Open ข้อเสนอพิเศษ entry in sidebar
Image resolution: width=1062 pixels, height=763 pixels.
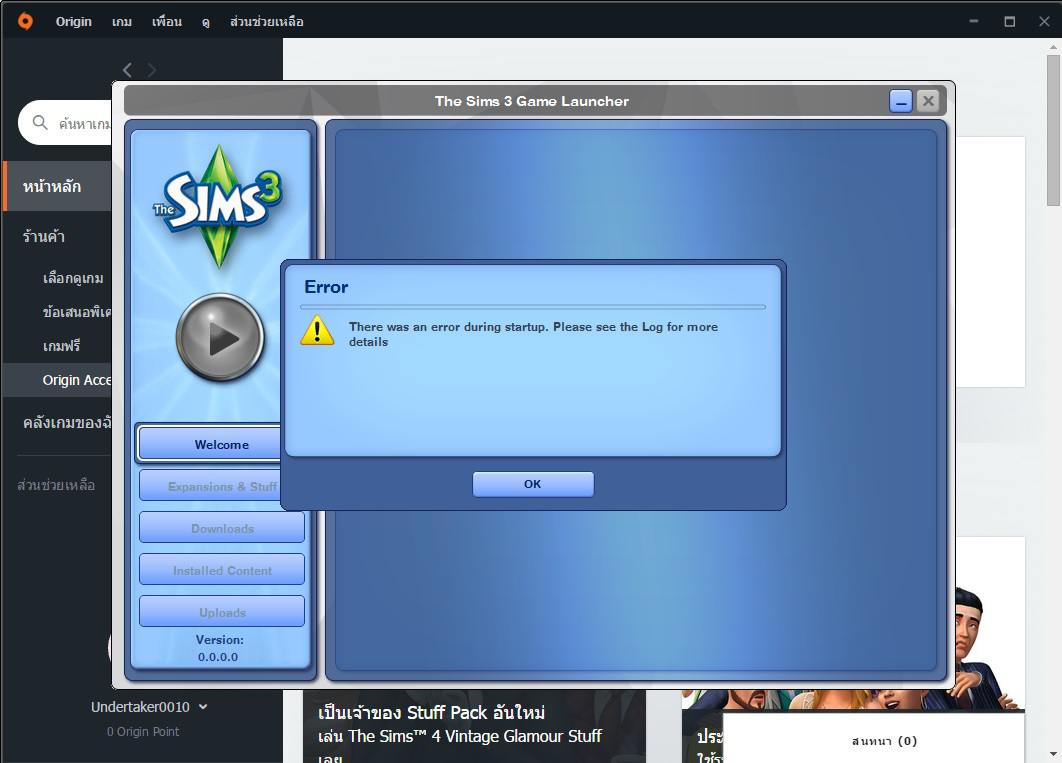(x=77, y=312)
